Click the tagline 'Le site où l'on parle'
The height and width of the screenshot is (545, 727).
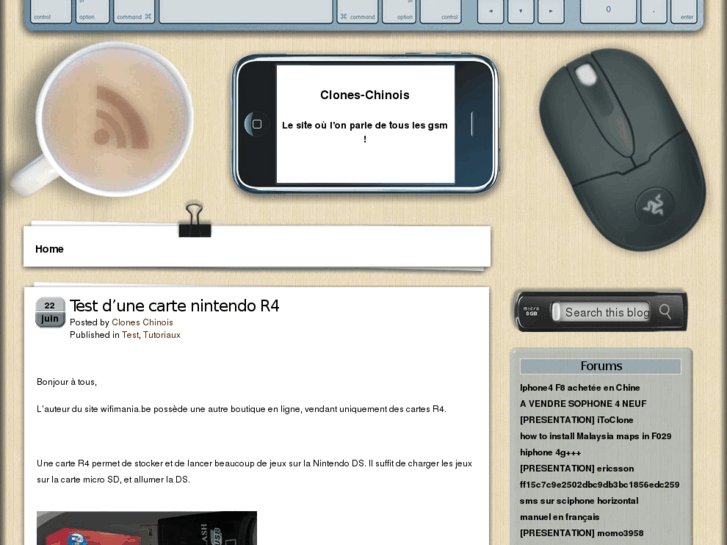pyautogui.click(x=364, y=132)
